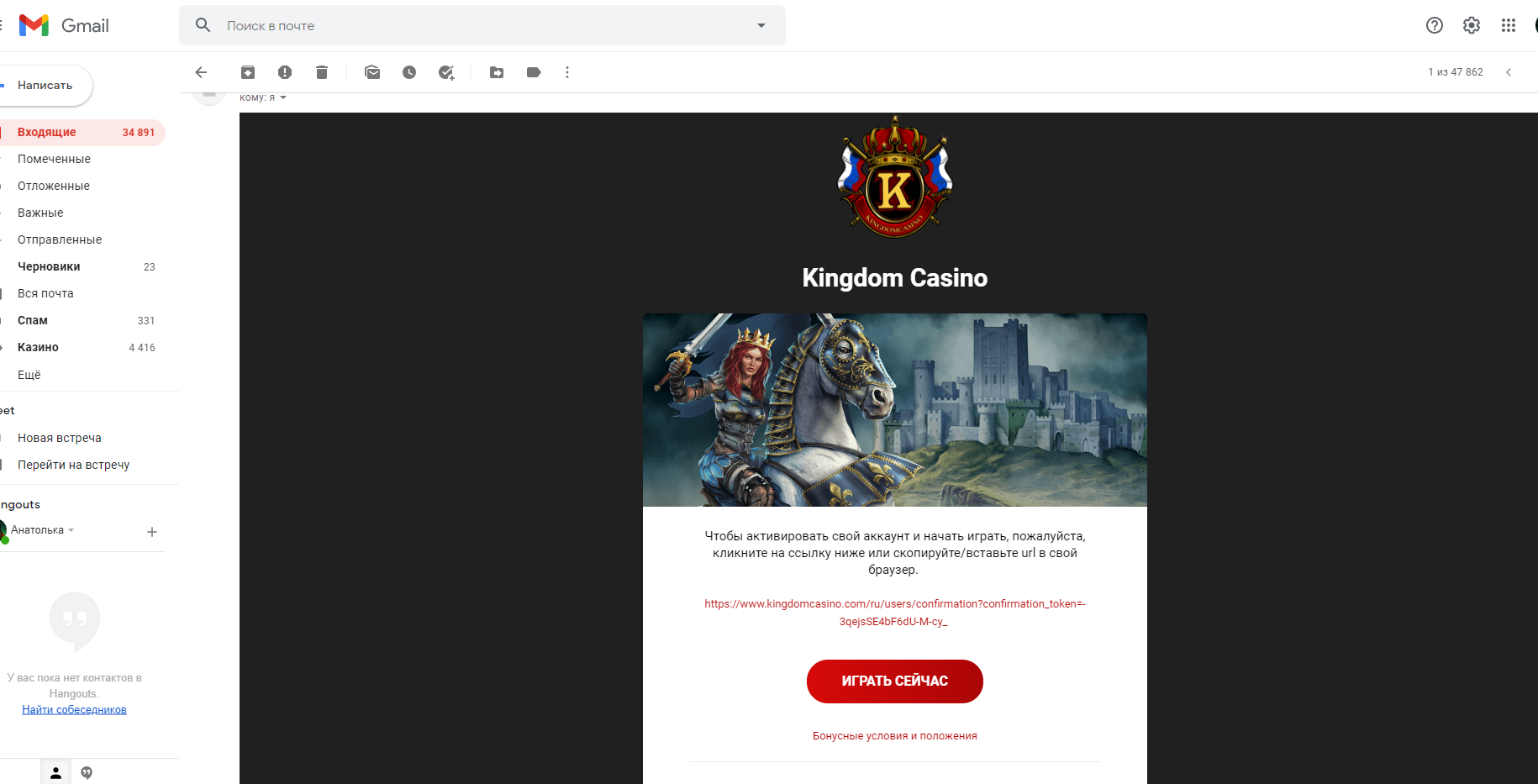This screenshot has width=1538, height=784.
Task: Expand recipient details next to 'кому: я'
Action: point(283,97)
